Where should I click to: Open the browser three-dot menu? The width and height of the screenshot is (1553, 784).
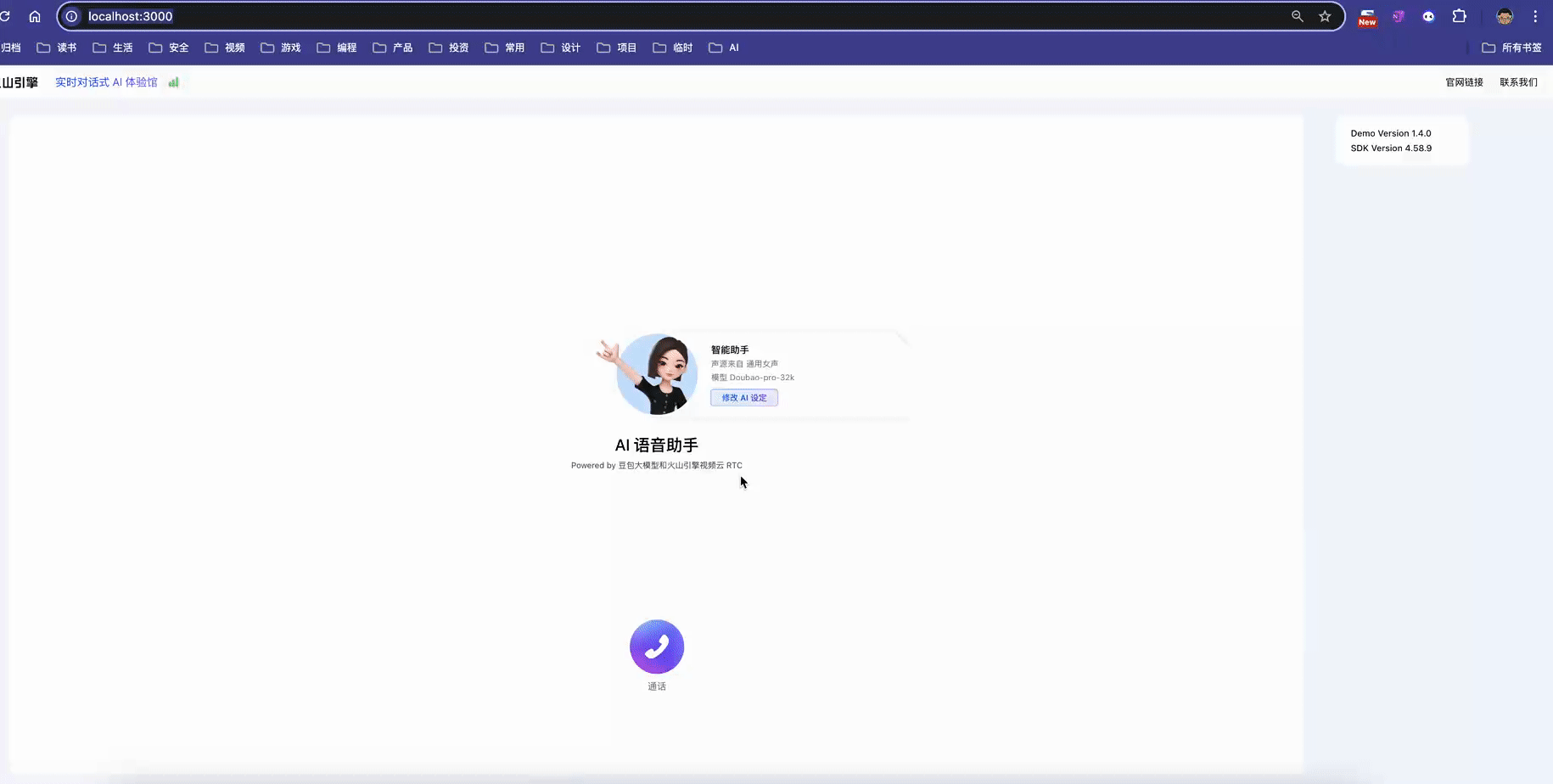1535,16
